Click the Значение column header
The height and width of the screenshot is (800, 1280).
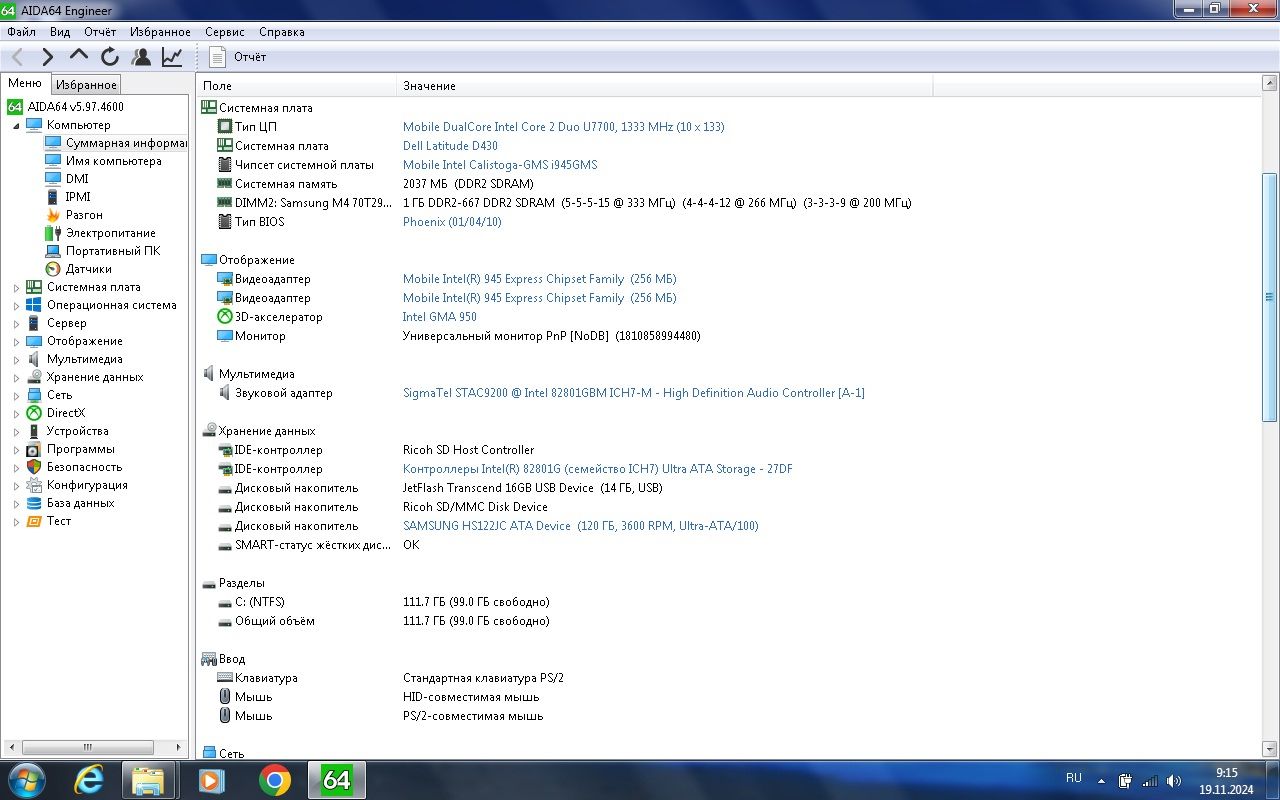[664, 86]
